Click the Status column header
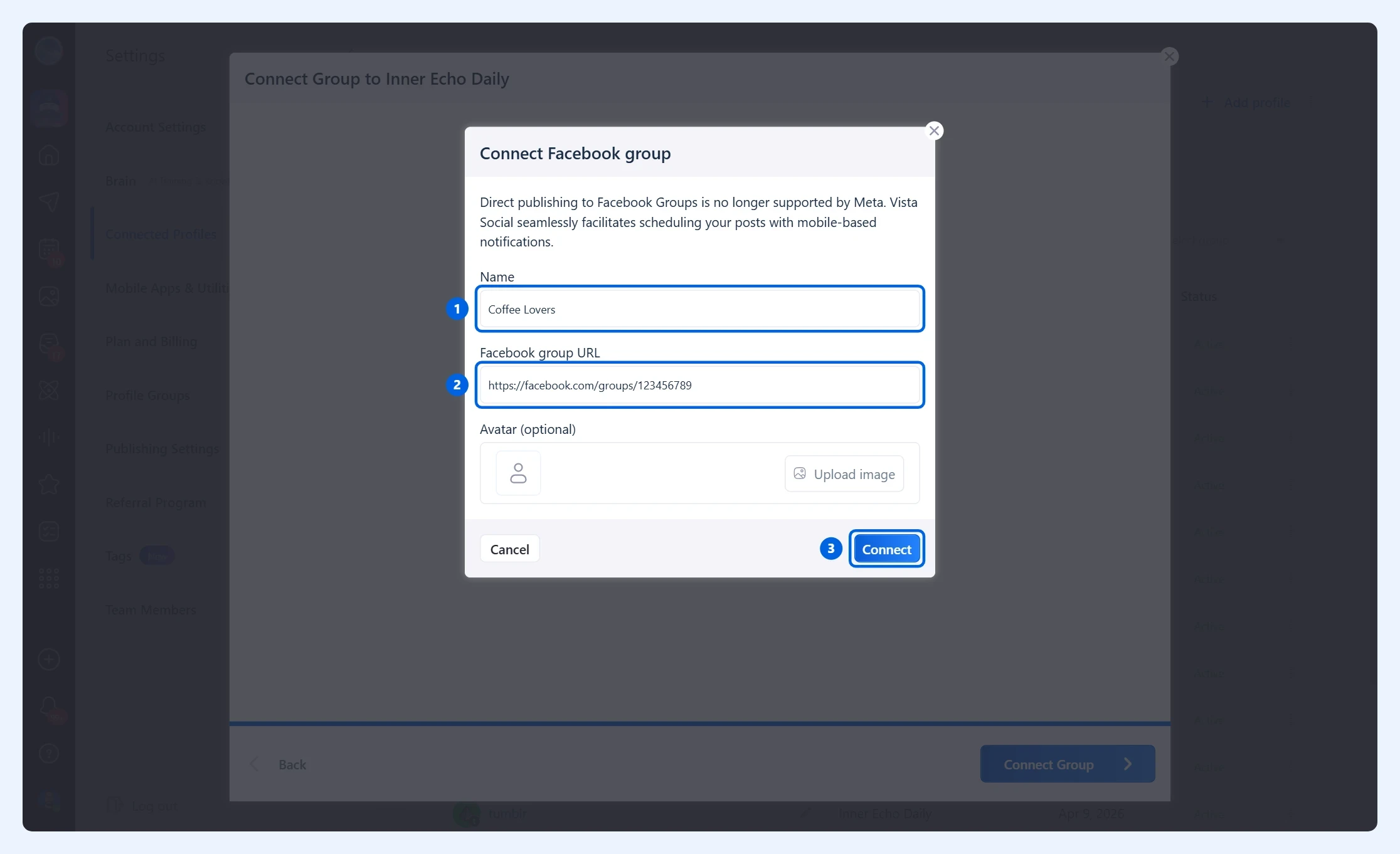 click(1199, 297)
